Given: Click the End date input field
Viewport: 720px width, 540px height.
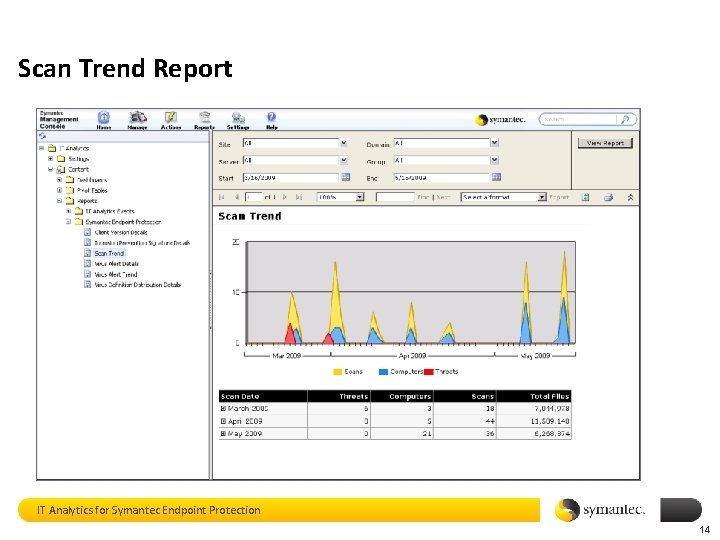Looking at the screenshot, I should tap(441, 177).
